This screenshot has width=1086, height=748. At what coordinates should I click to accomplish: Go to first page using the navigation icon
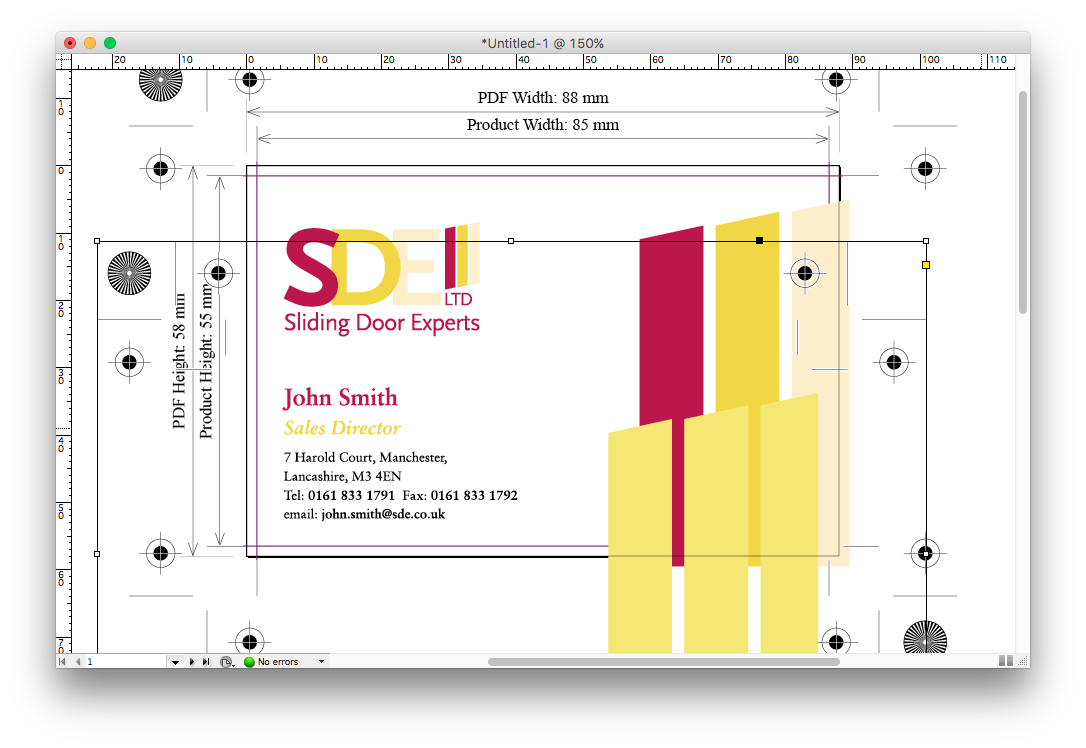[x=62, y=661]
